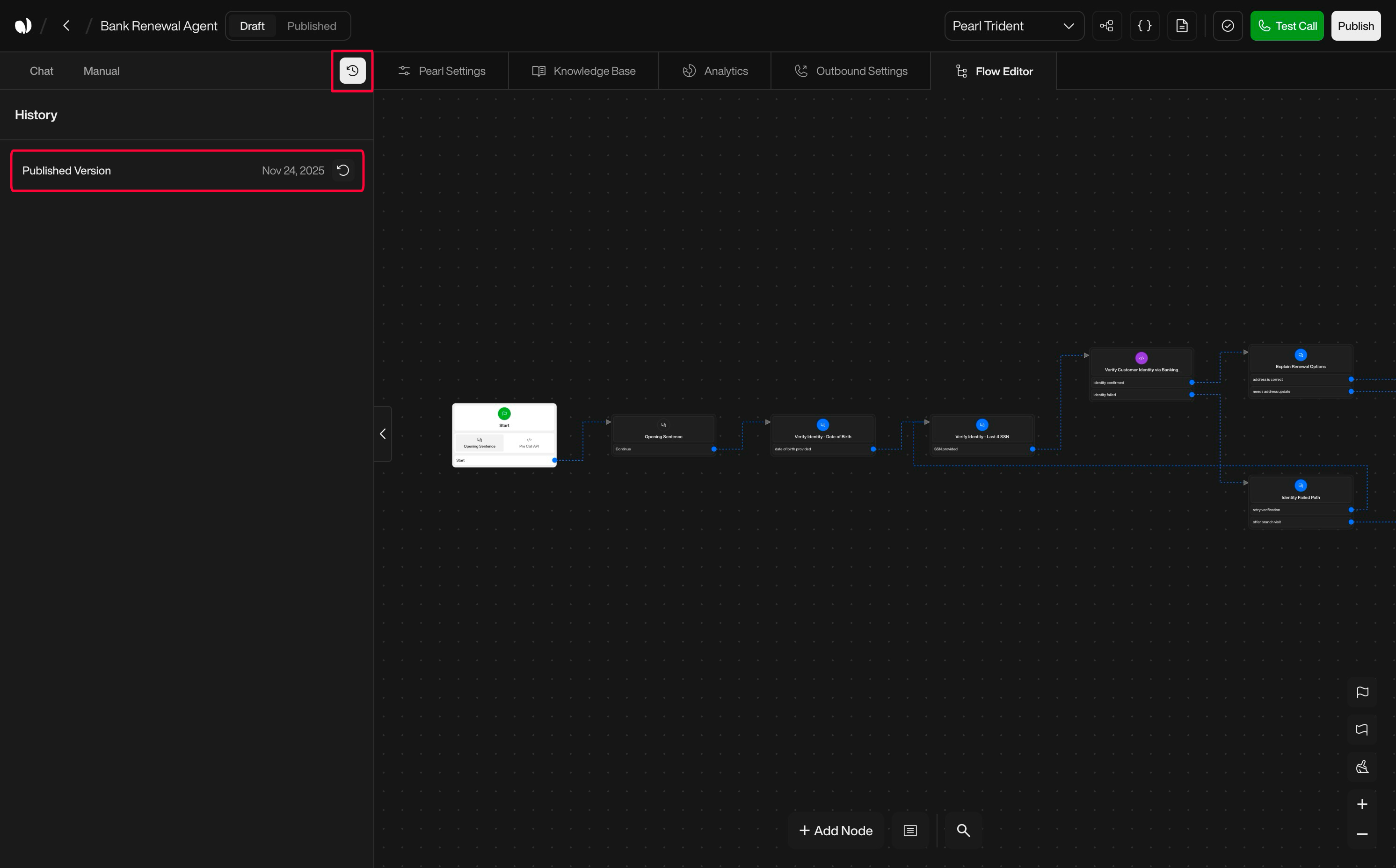Open the document notes icon in the toolbar
The image size is (1396, 868).
click(1182, 25)
